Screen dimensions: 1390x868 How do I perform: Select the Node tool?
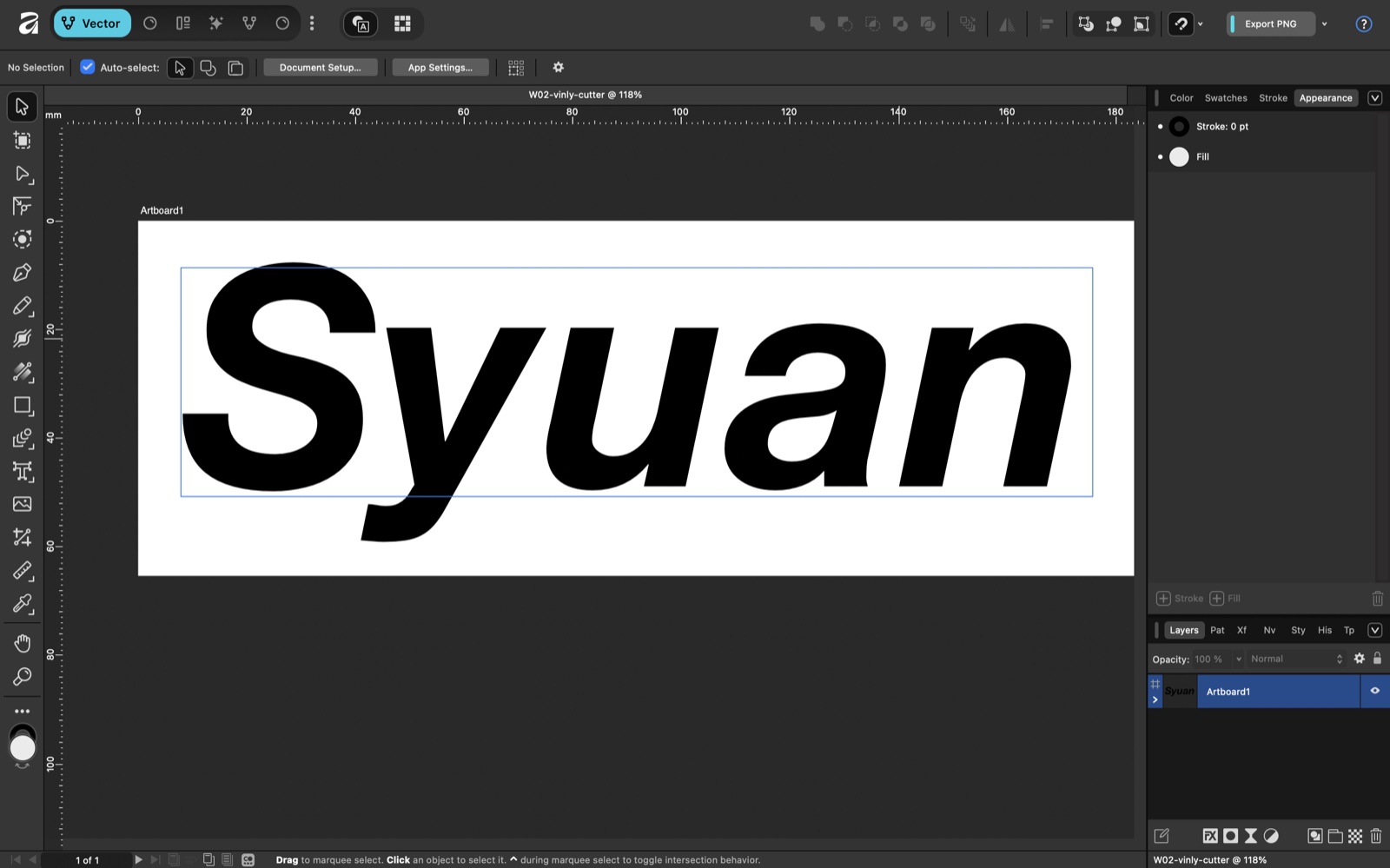[23, 174]
